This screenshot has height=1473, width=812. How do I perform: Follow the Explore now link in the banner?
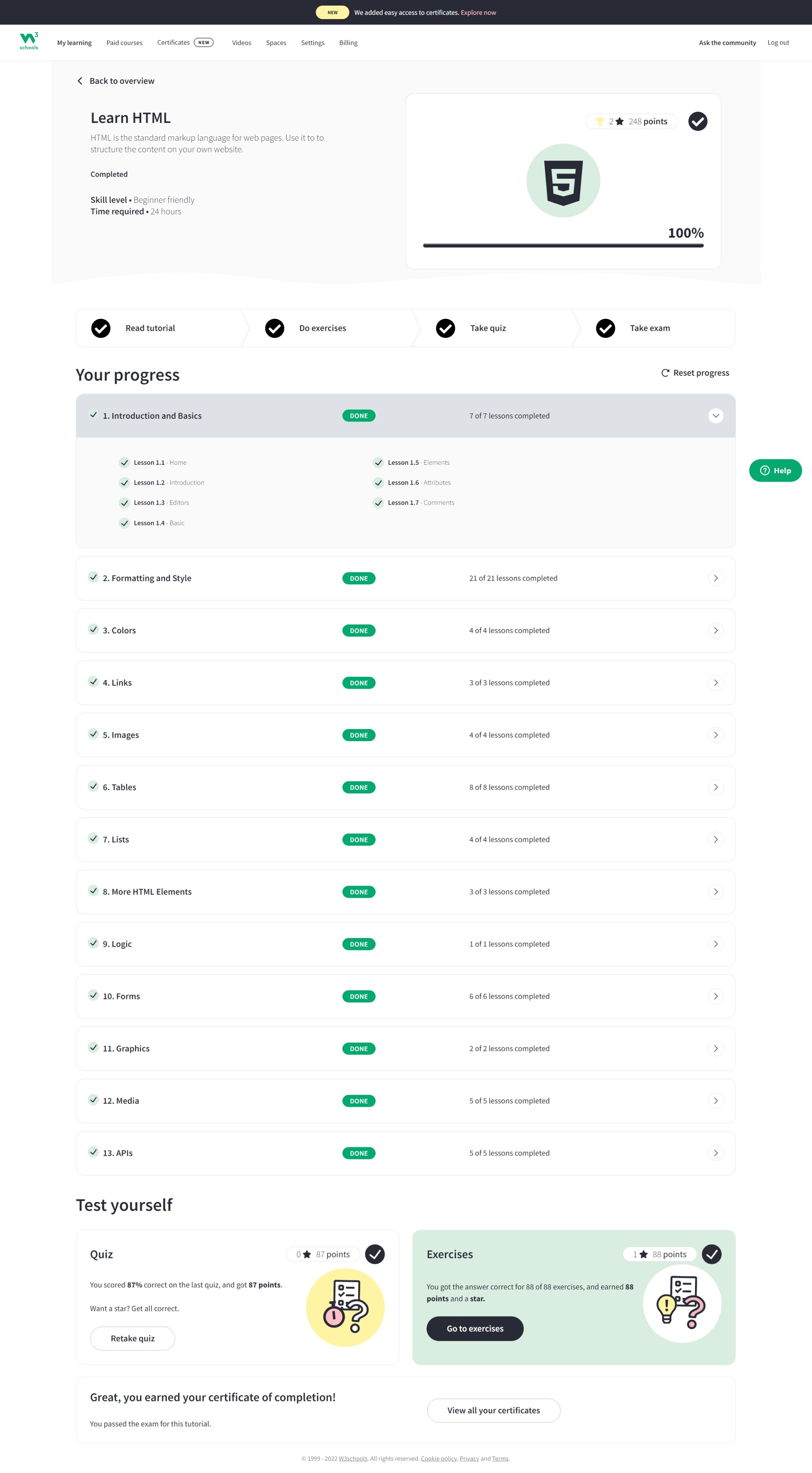(x=478, y=12)
